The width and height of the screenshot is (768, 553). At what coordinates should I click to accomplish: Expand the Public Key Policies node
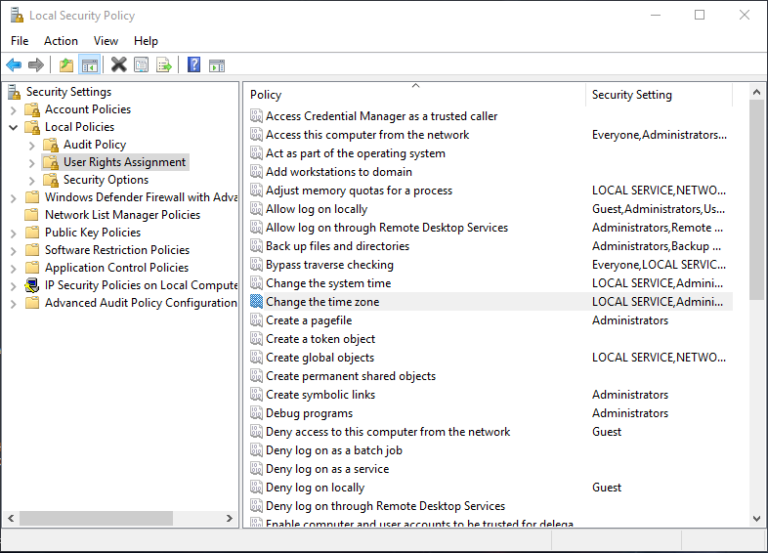coord(13,233)
